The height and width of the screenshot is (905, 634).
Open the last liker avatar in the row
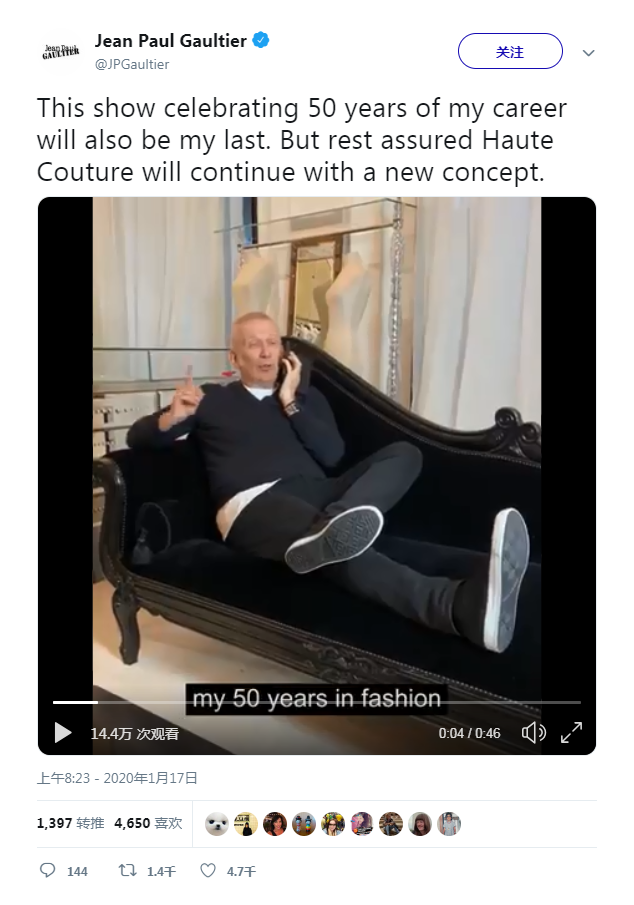coord(449,824)
